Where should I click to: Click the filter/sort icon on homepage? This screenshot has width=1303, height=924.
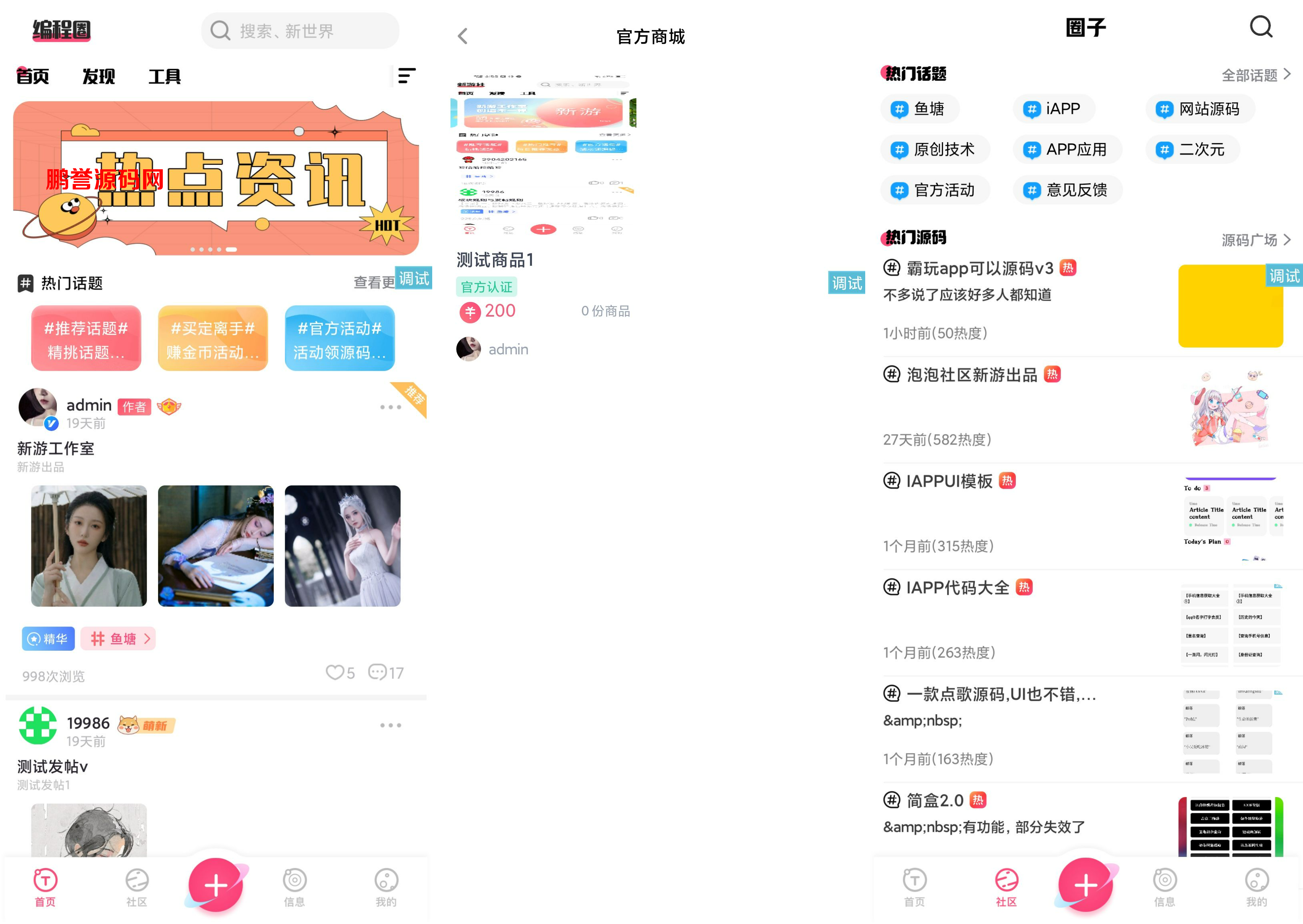[x=404, y=76]
